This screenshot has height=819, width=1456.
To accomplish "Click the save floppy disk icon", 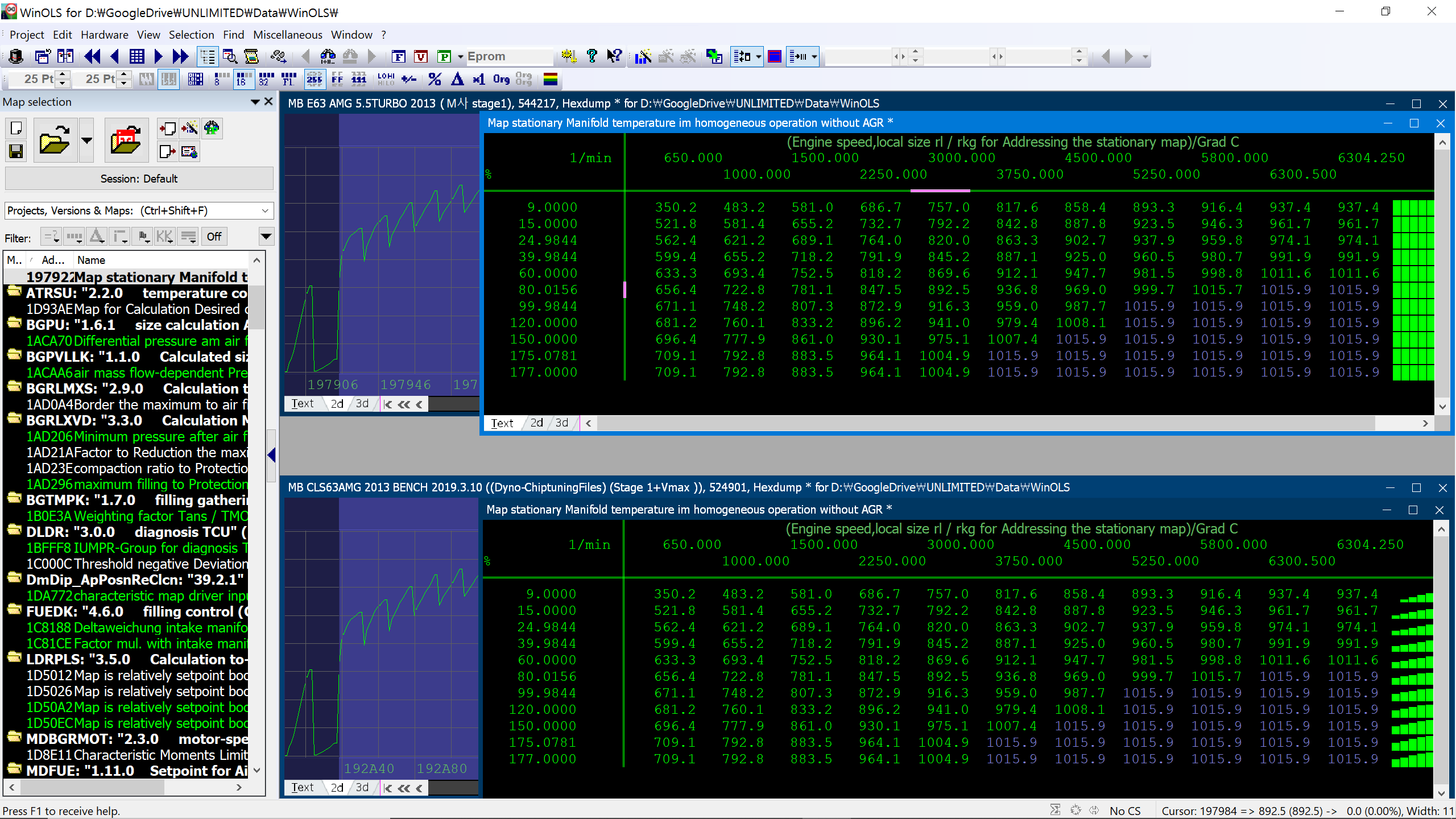I will point(16,151).
